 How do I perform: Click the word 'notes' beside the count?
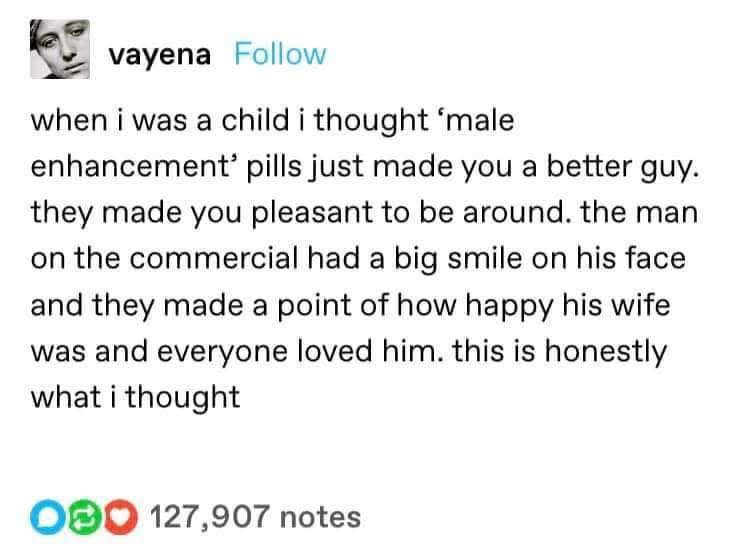(320, 516)
